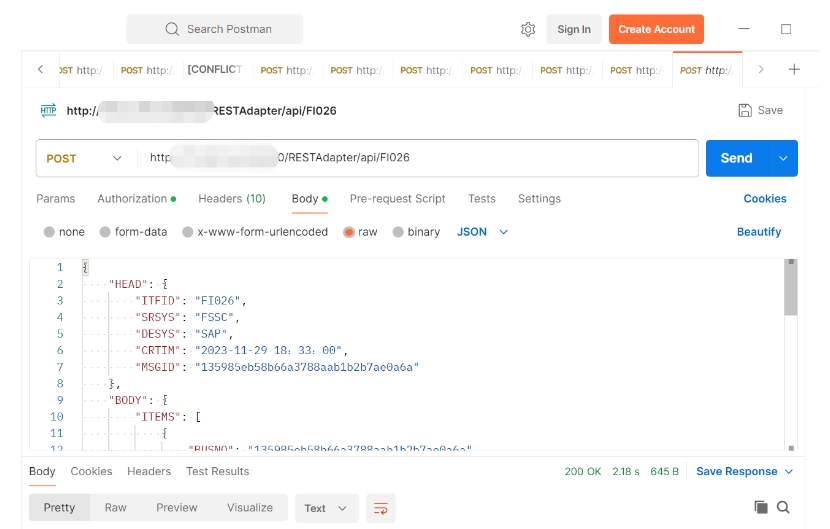
Task: Open the Save Response dropdown
Action: coord(745,472)
